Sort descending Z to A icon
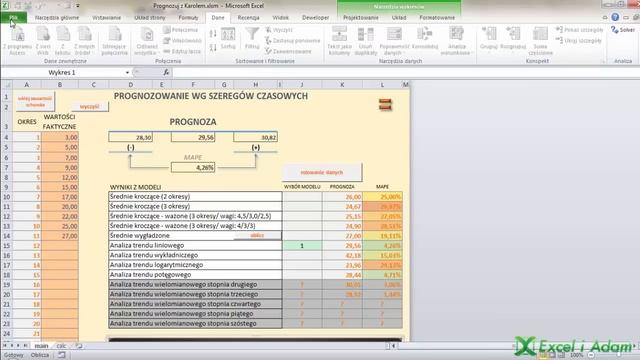This screenshot has width=640, height=360. [213, 48]
